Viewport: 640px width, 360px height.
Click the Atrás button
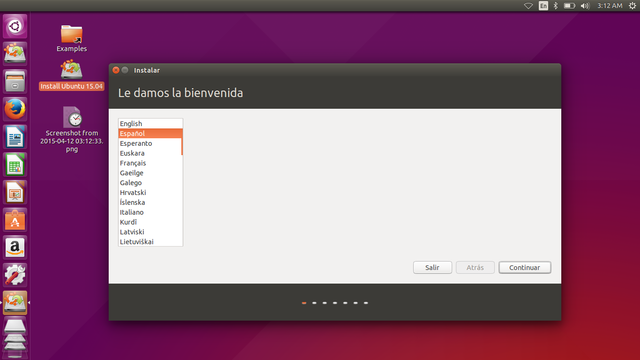(x=475, y=267)
